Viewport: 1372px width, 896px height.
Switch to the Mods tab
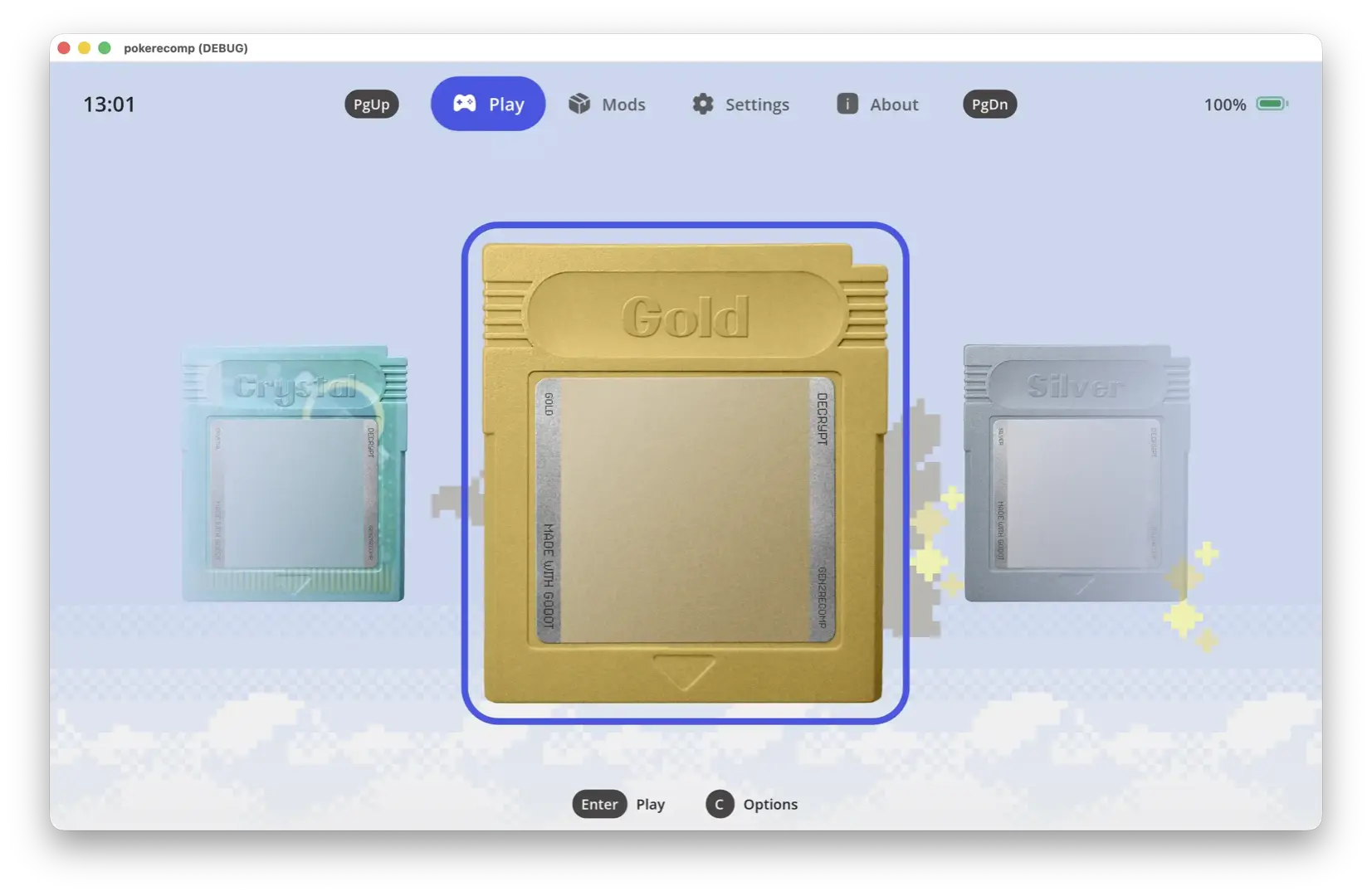(x=607, y=104)
